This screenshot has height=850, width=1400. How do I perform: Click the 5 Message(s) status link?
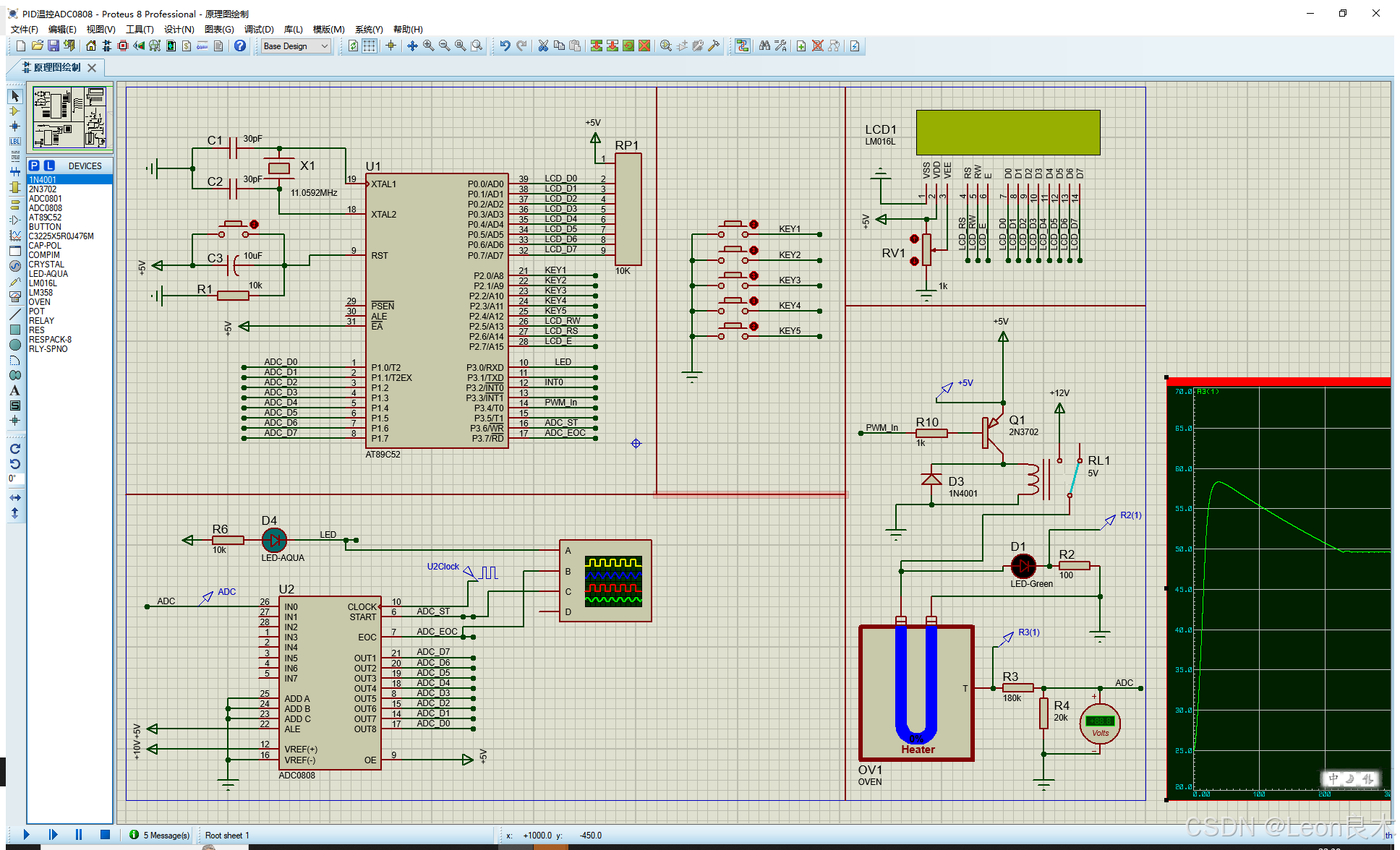pos(166,835)
